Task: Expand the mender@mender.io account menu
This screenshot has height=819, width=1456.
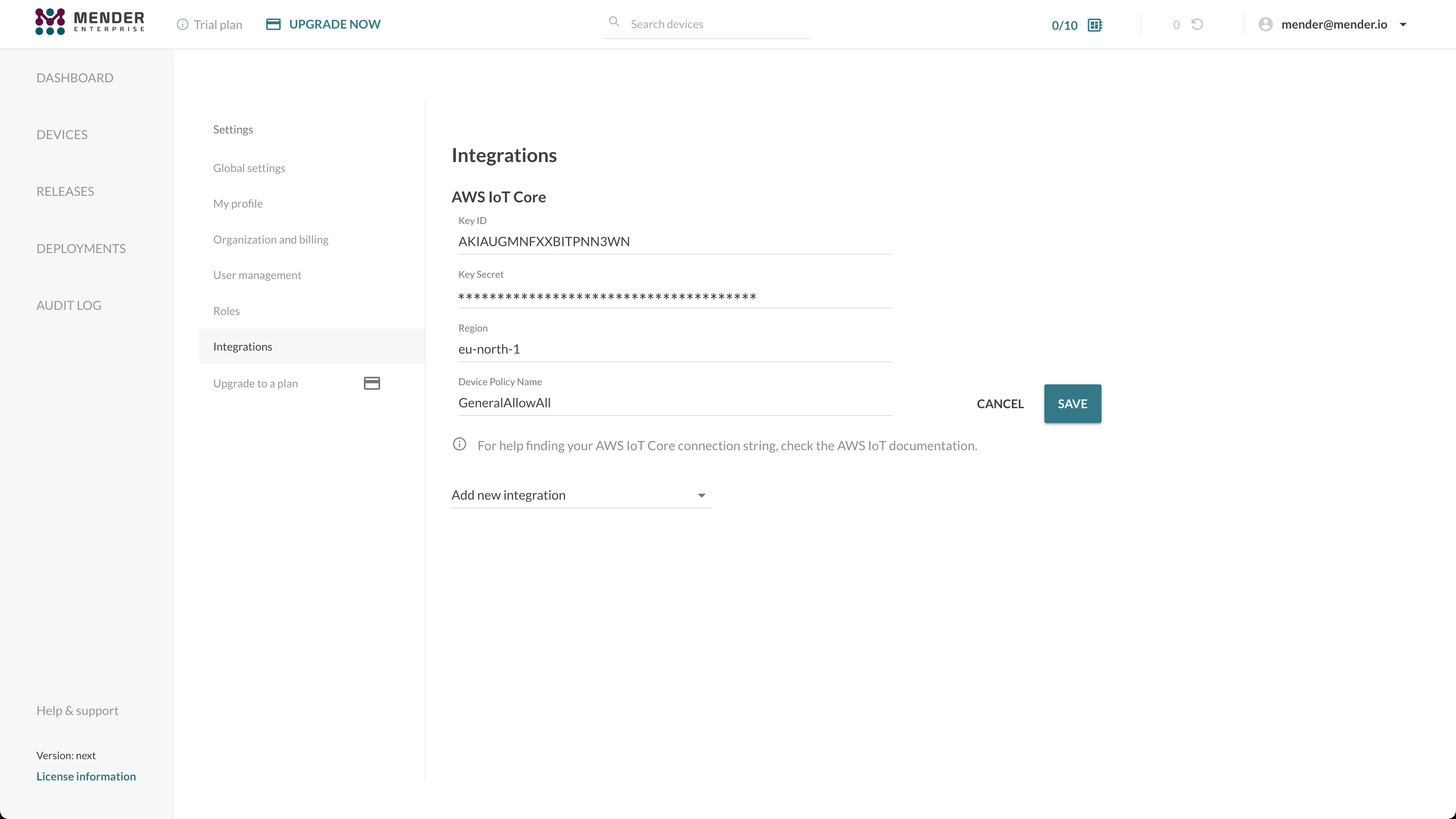Action: [1402, 24]
